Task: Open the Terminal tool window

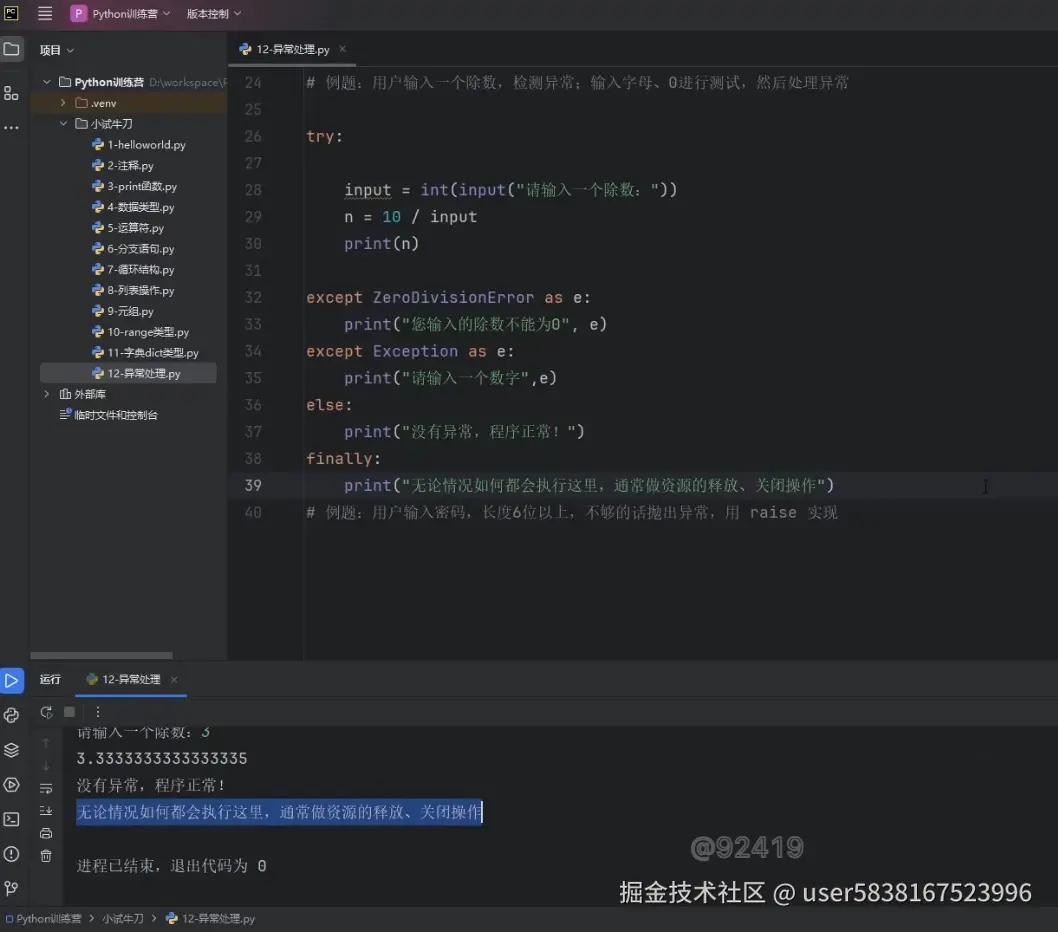Action: (11, 820)
